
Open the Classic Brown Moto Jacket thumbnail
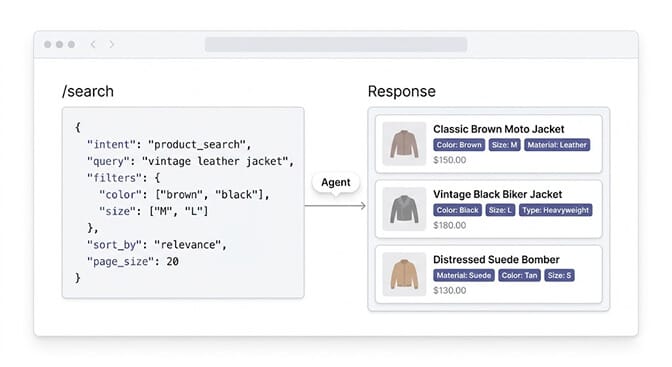point(404,144)
